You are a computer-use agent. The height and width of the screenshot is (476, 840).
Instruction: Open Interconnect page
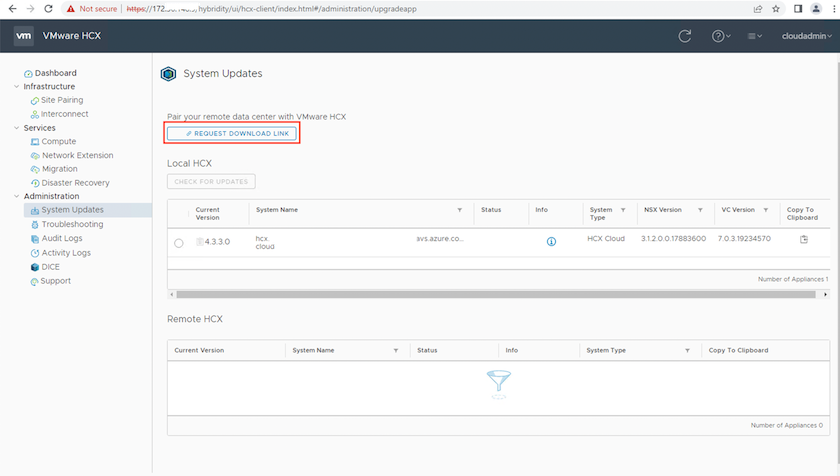tap(65, 114)
